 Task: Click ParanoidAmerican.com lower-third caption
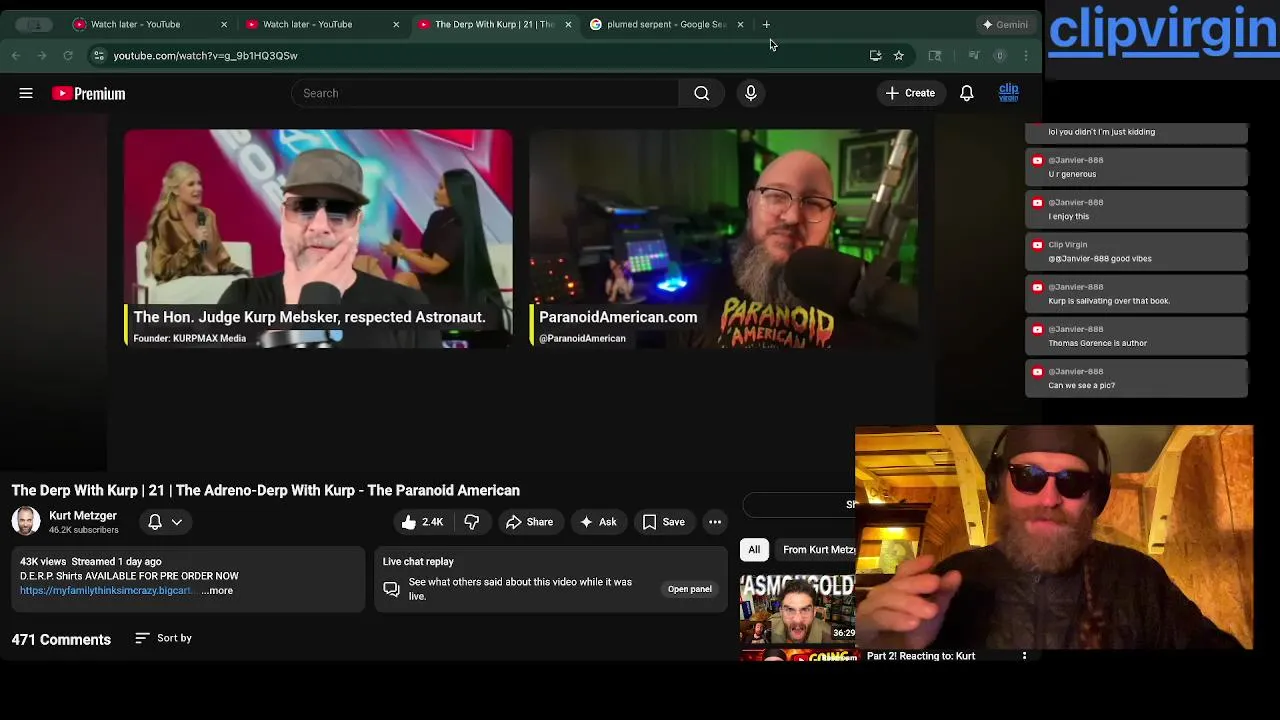(618, 317)
